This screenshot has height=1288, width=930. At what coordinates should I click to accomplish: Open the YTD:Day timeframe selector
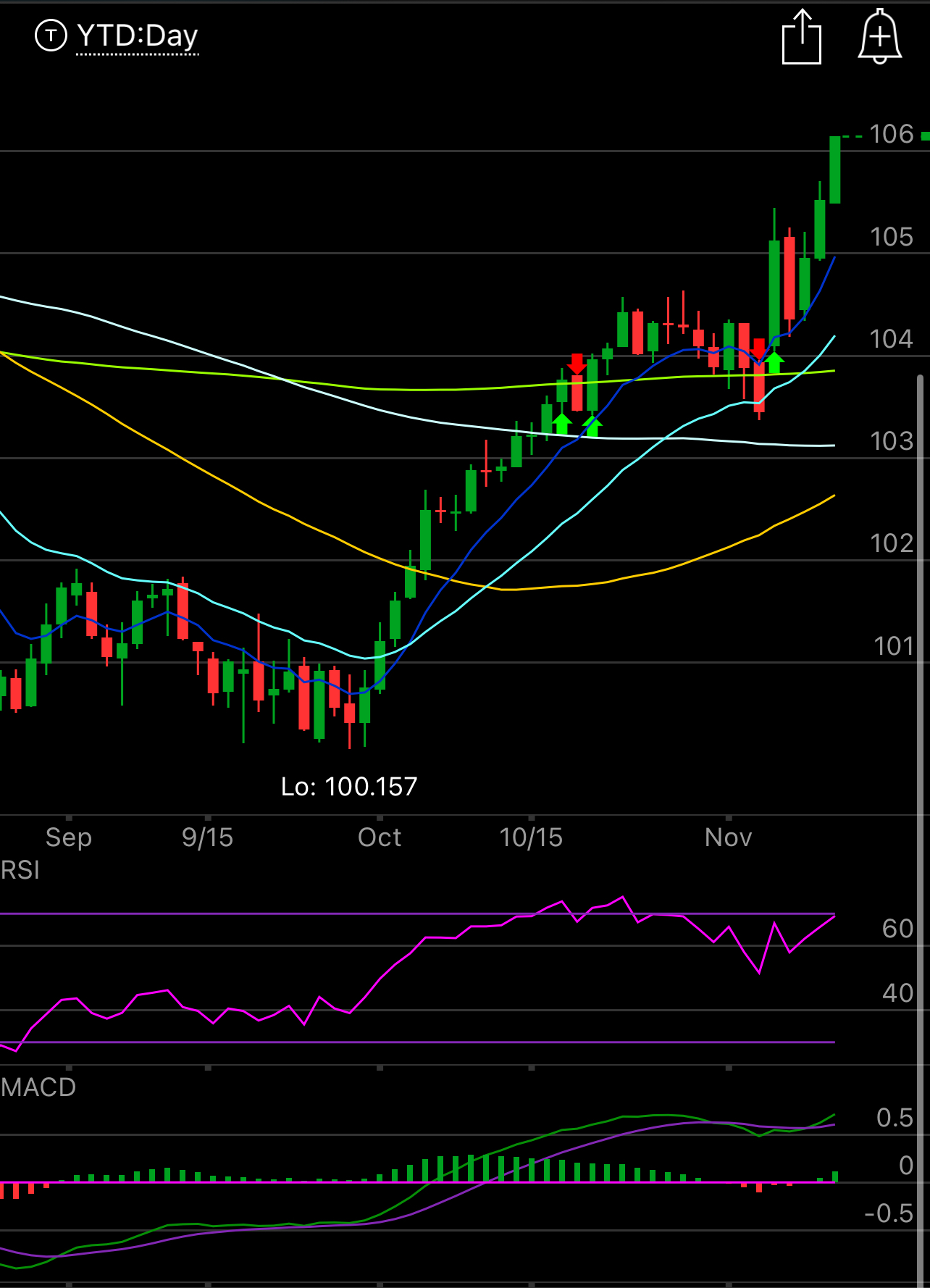click(x=137, y=35)
